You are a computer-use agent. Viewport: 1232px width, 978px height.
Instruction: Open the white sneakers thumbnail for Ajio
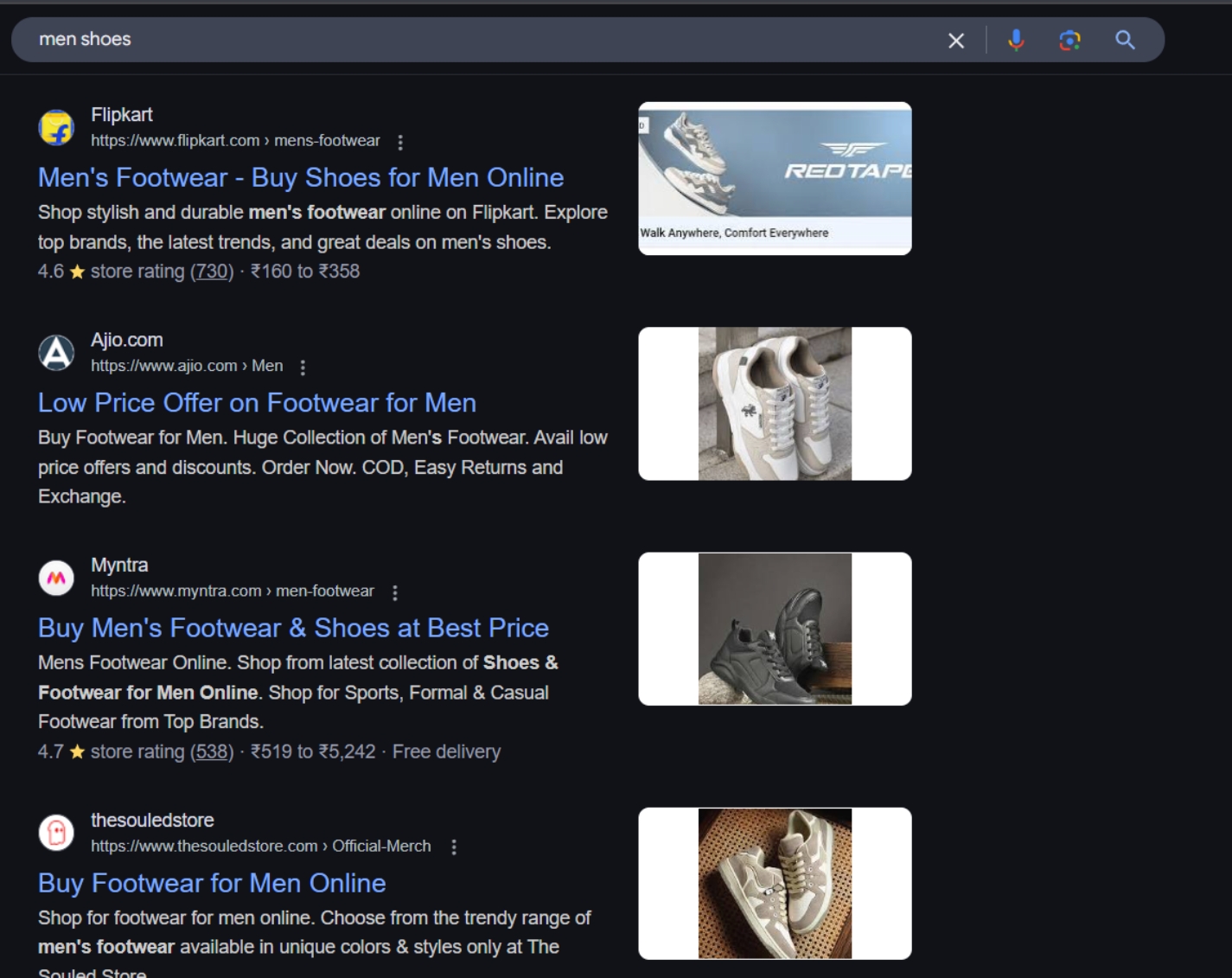[775, 404]
